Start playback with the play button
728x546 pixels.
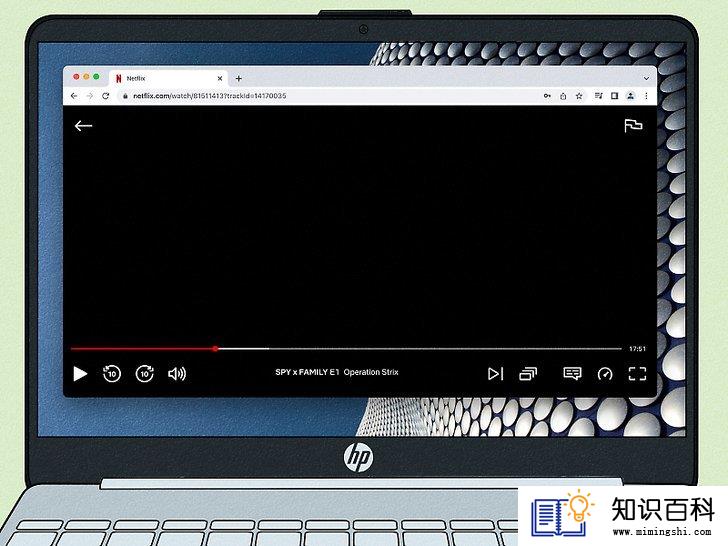[x=80, y=374]
